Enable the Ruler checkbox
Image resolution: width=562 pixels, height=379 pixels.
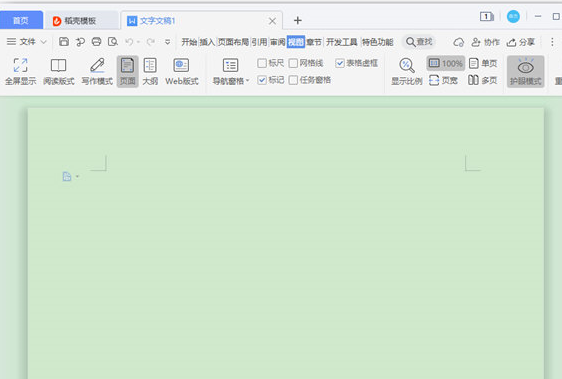[x=262, y=63]
